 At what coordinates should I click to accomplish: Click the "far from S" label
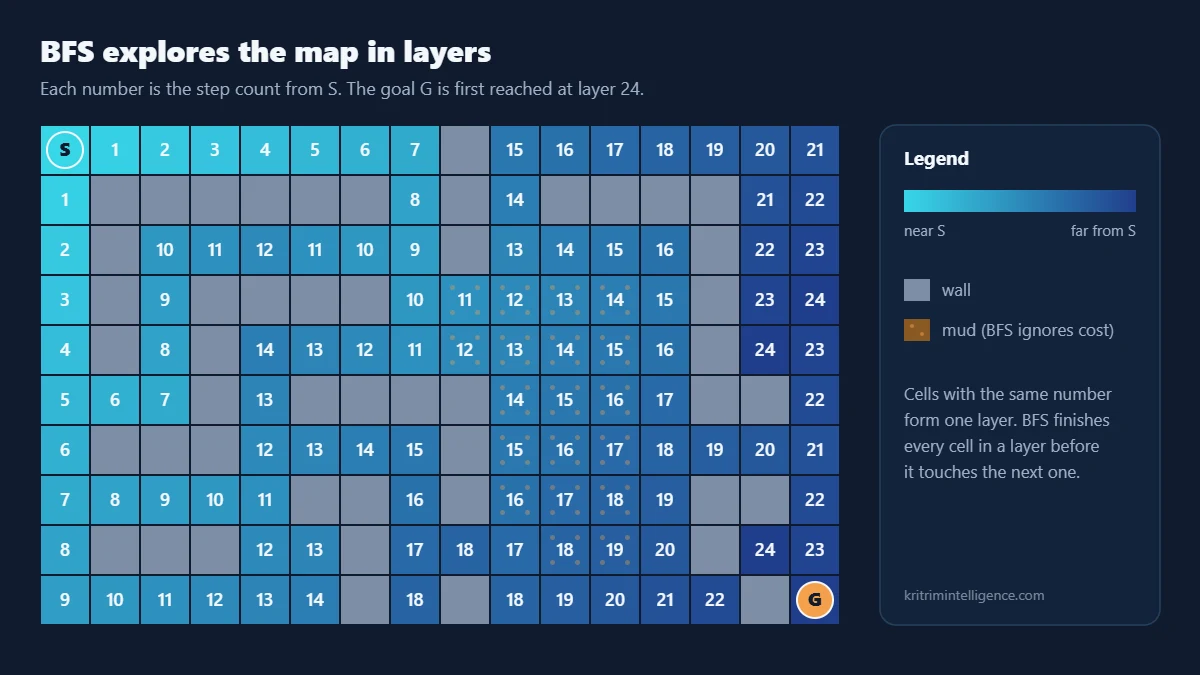point(1103,231)
